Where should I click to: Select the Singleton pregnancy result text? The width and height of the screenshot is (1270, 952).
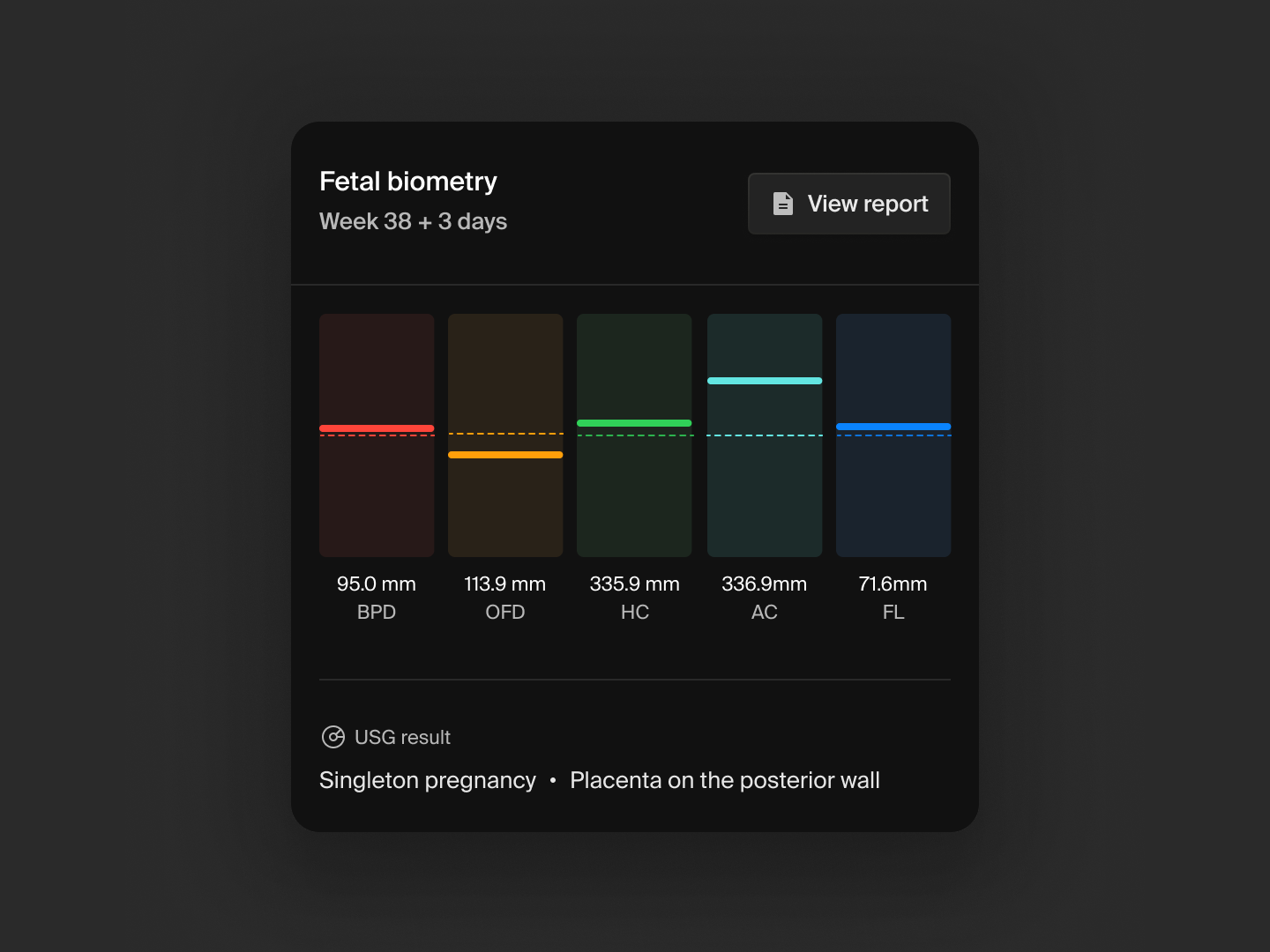428,780
